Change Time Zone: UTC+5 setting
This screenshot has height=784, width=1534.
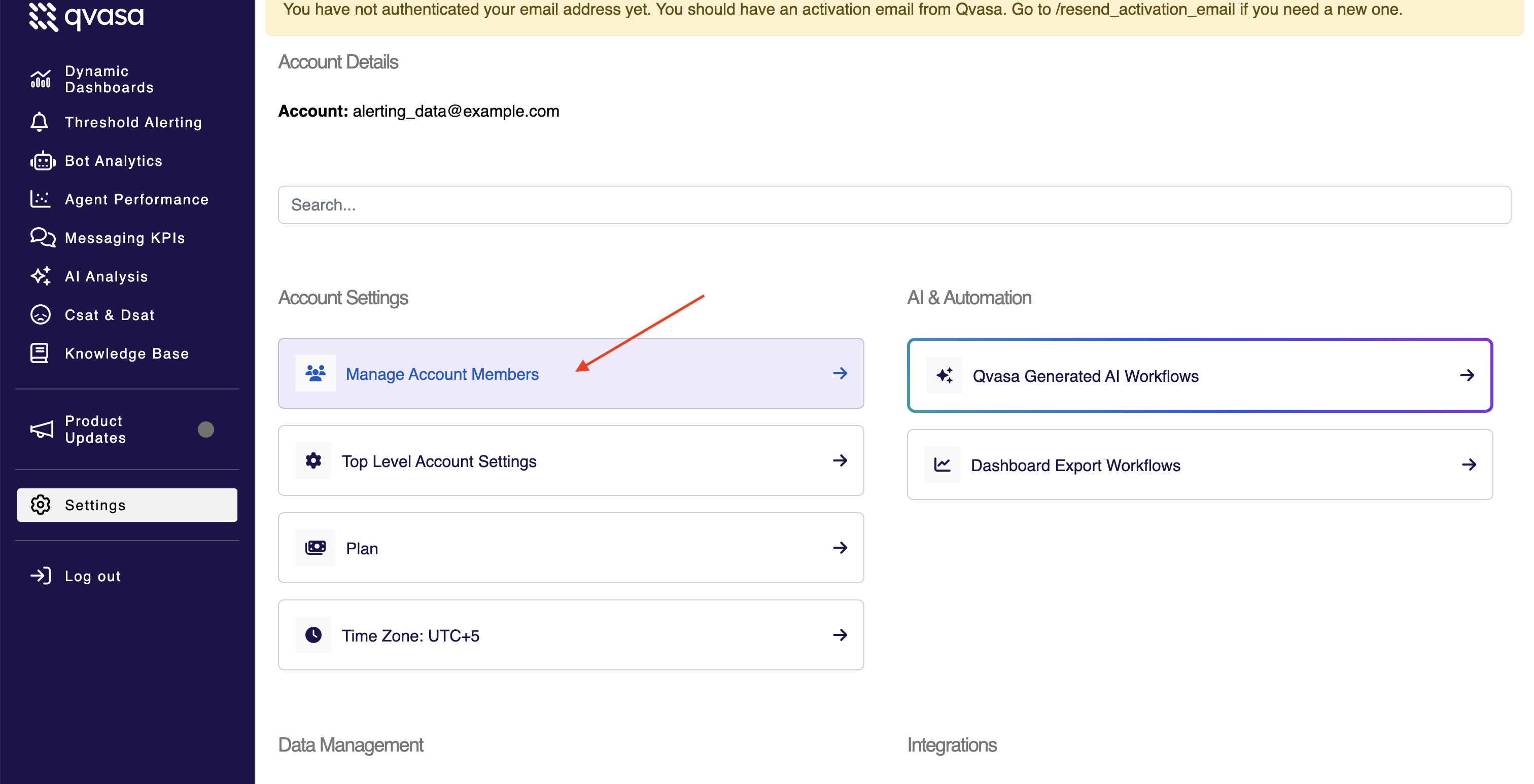(571, 635)
